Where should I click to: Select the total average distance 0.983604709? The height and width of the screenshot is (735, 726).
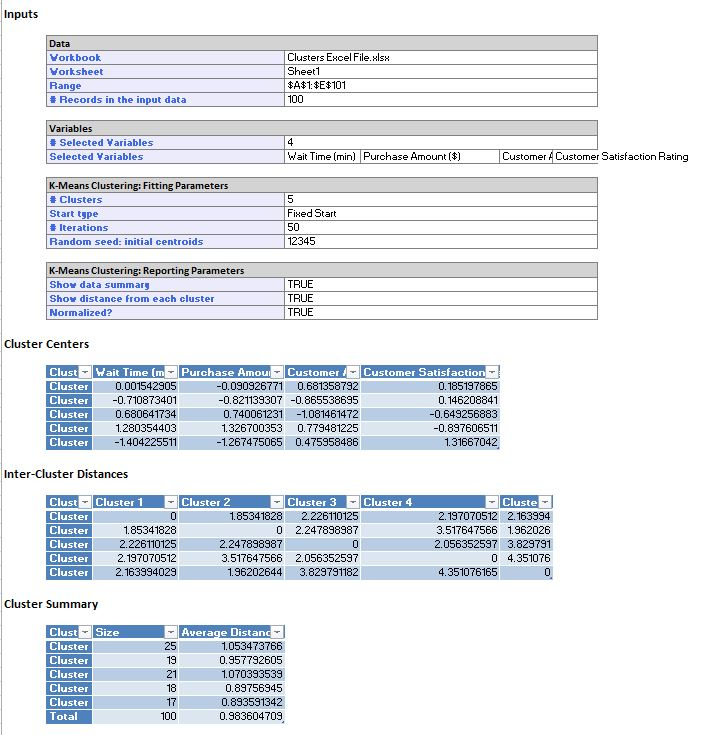pyautogui.click(x=232, y=717)
